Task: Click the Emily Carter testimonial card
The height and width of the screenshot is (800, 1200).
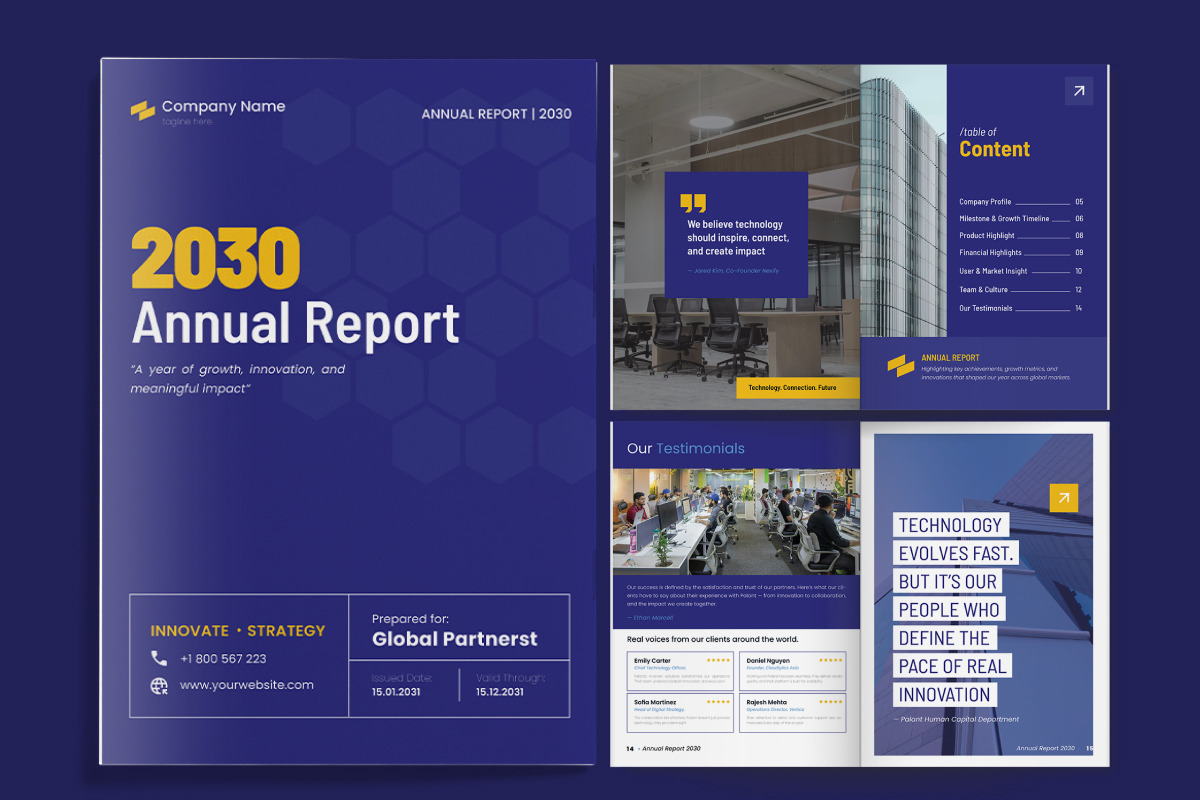Action: [680, 671]
